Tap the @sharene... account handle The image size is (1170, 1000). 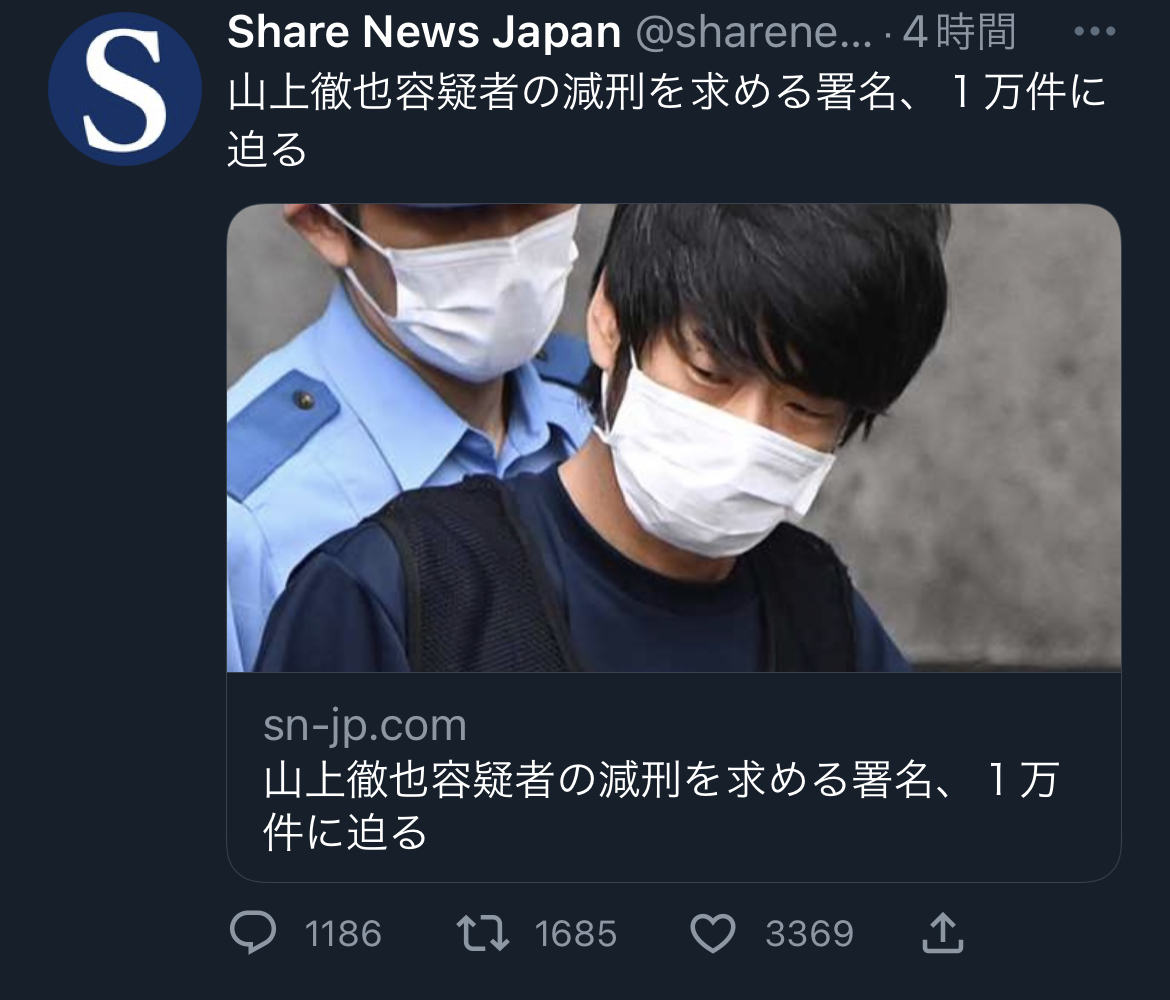[754, 32]
